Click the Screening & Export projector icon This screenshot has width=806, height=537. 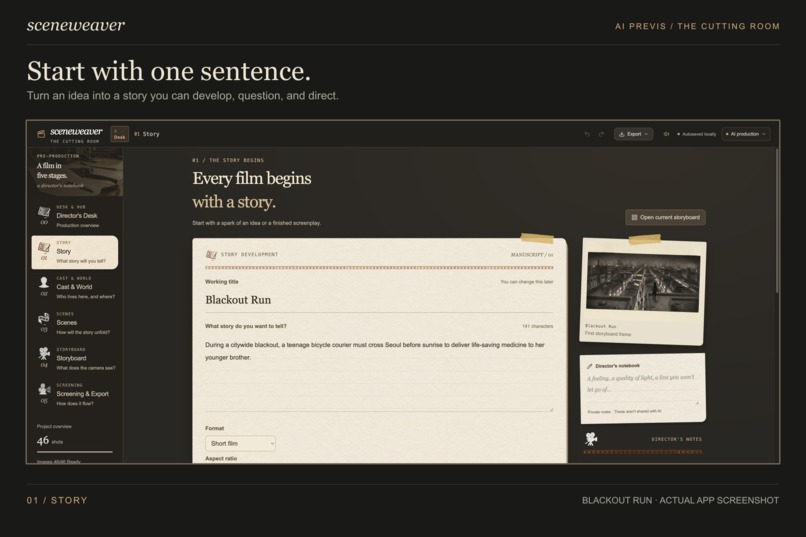click(44, 389)
